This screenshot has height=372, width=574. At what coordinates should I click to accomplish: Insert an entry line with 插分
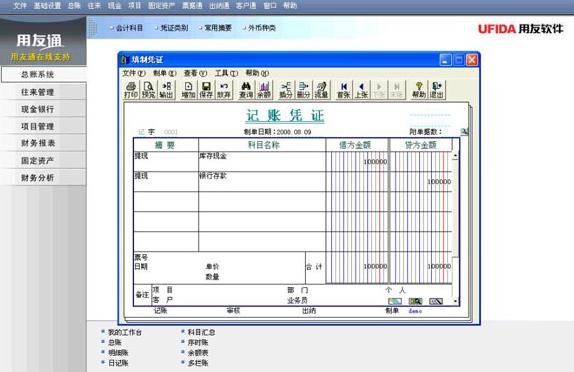point(286,90)
